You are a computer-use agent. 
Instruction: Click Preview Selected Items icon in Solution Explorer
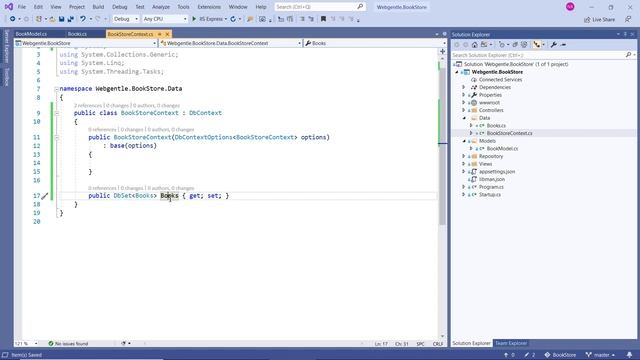[x=563, y=44]
